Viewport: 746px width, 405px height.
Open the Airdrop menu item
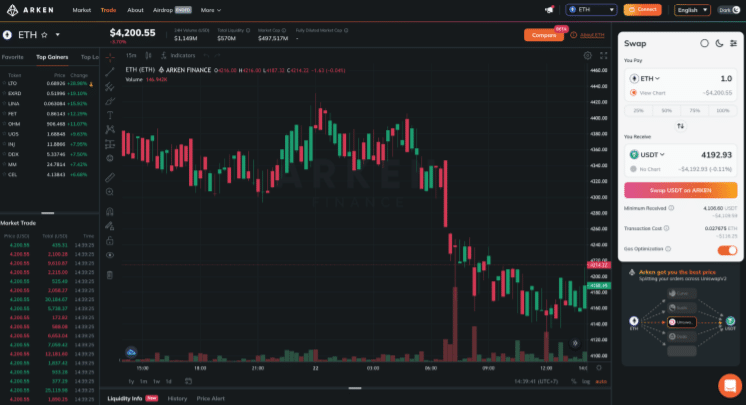point(172,10)
